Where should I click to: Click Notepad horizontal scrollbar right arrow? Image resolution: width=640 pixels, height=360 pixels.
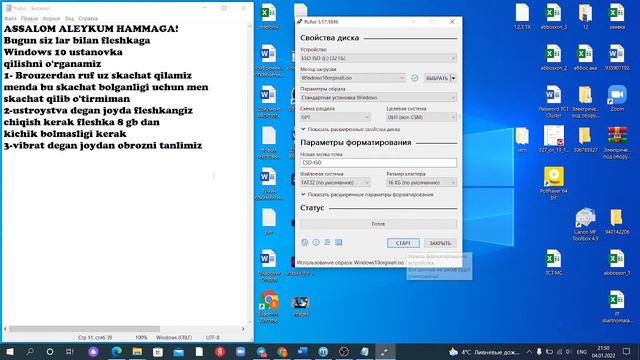tap(243, 329)
